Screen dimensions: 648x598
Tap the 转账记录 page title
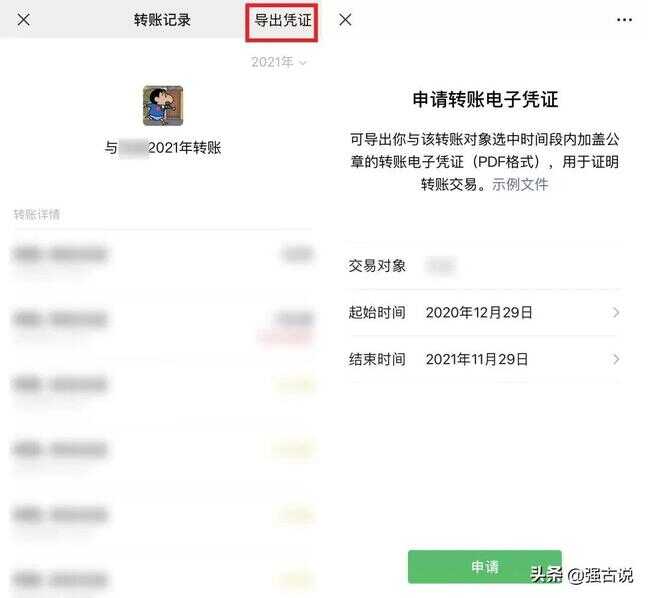coord(162,20)
